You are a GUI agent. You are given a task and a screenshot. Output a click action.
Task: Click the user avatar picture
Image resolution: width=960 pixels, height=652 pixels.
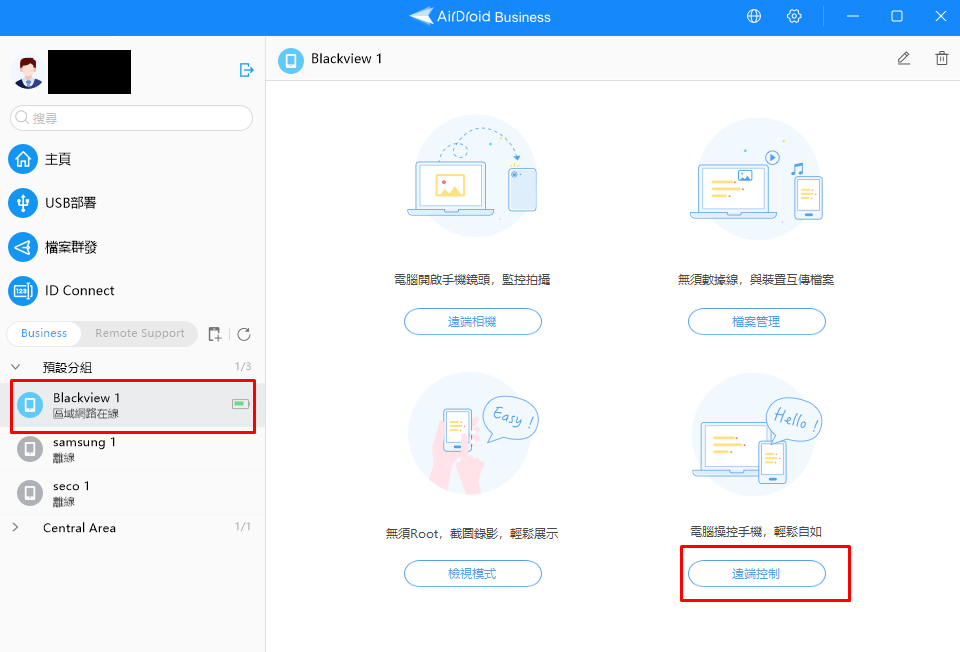pyautogui.click(x=28, y=72)
